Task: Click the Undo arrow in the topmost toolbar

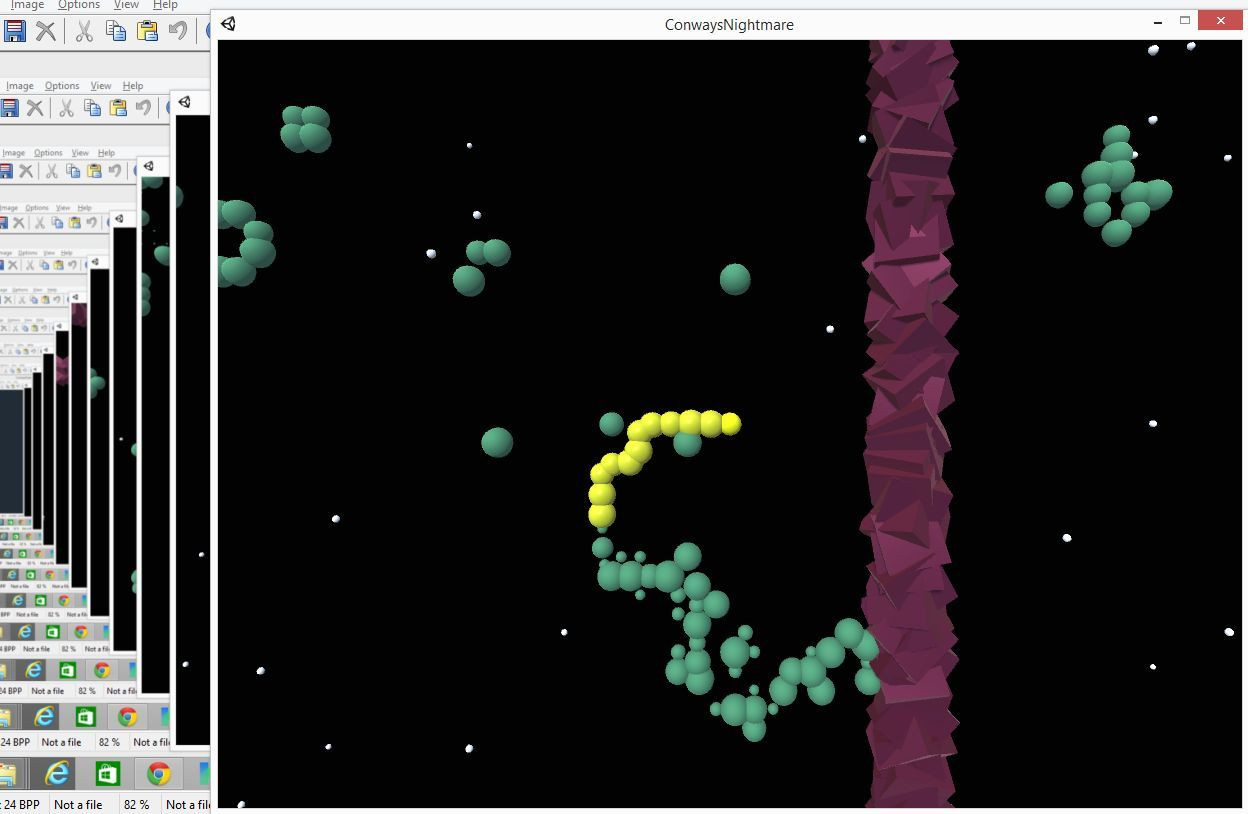Action: [x=178, y=31]
